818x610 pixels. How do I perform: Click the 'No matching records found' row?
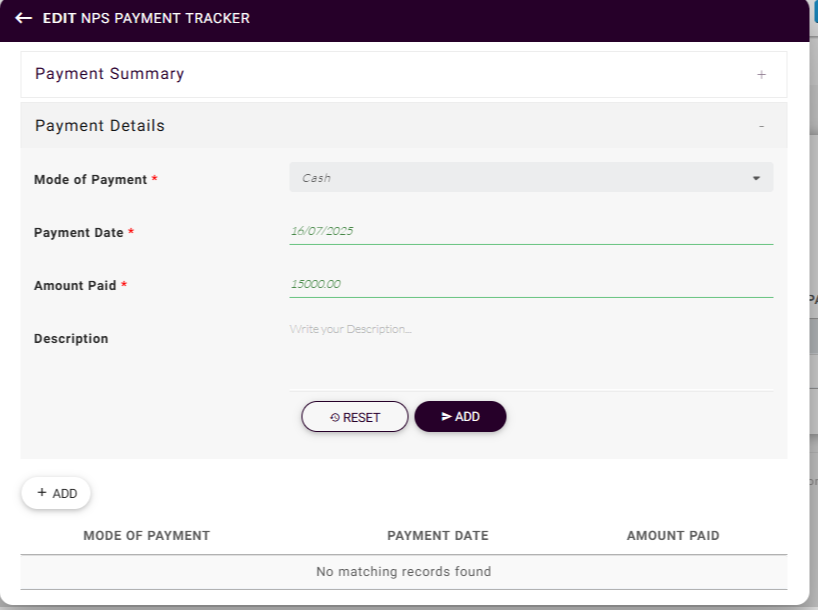coord(403,572)
